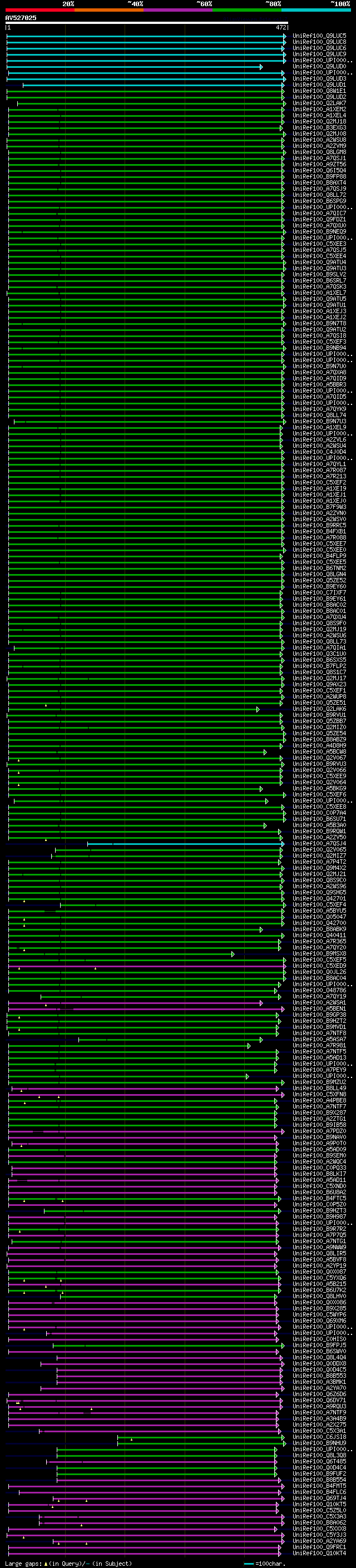This screenshot has width=356, height=1568.
Task: Open hit UniRef100_C5XXX8
Action: point(319,1529)
